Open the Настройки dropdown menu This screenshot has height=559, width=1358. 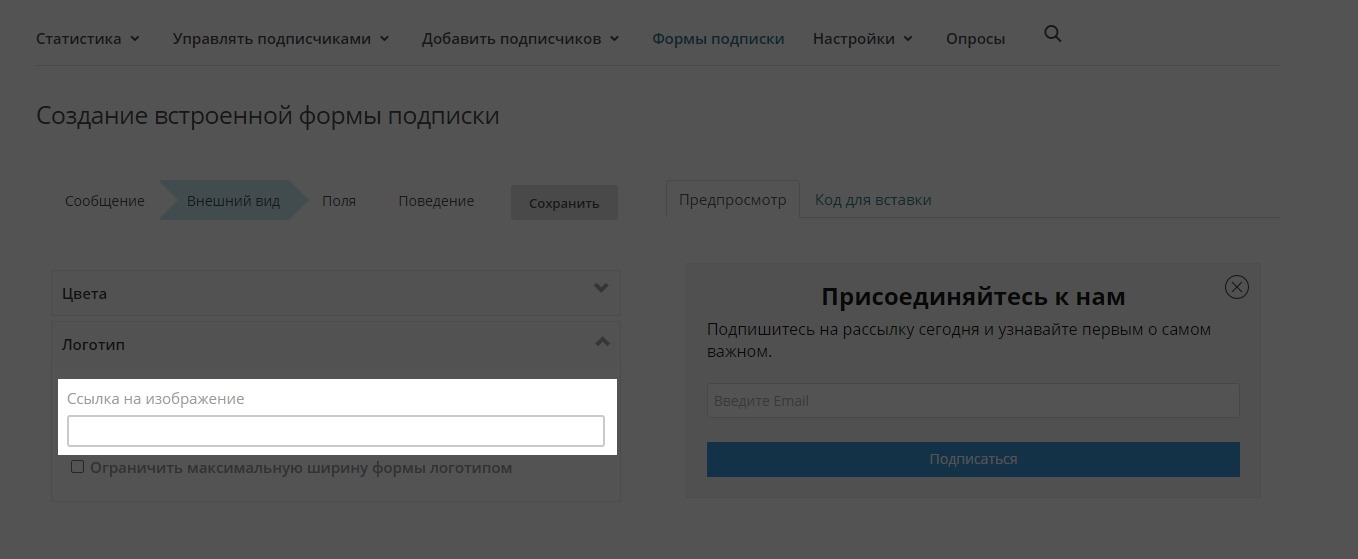click(863, 39)
